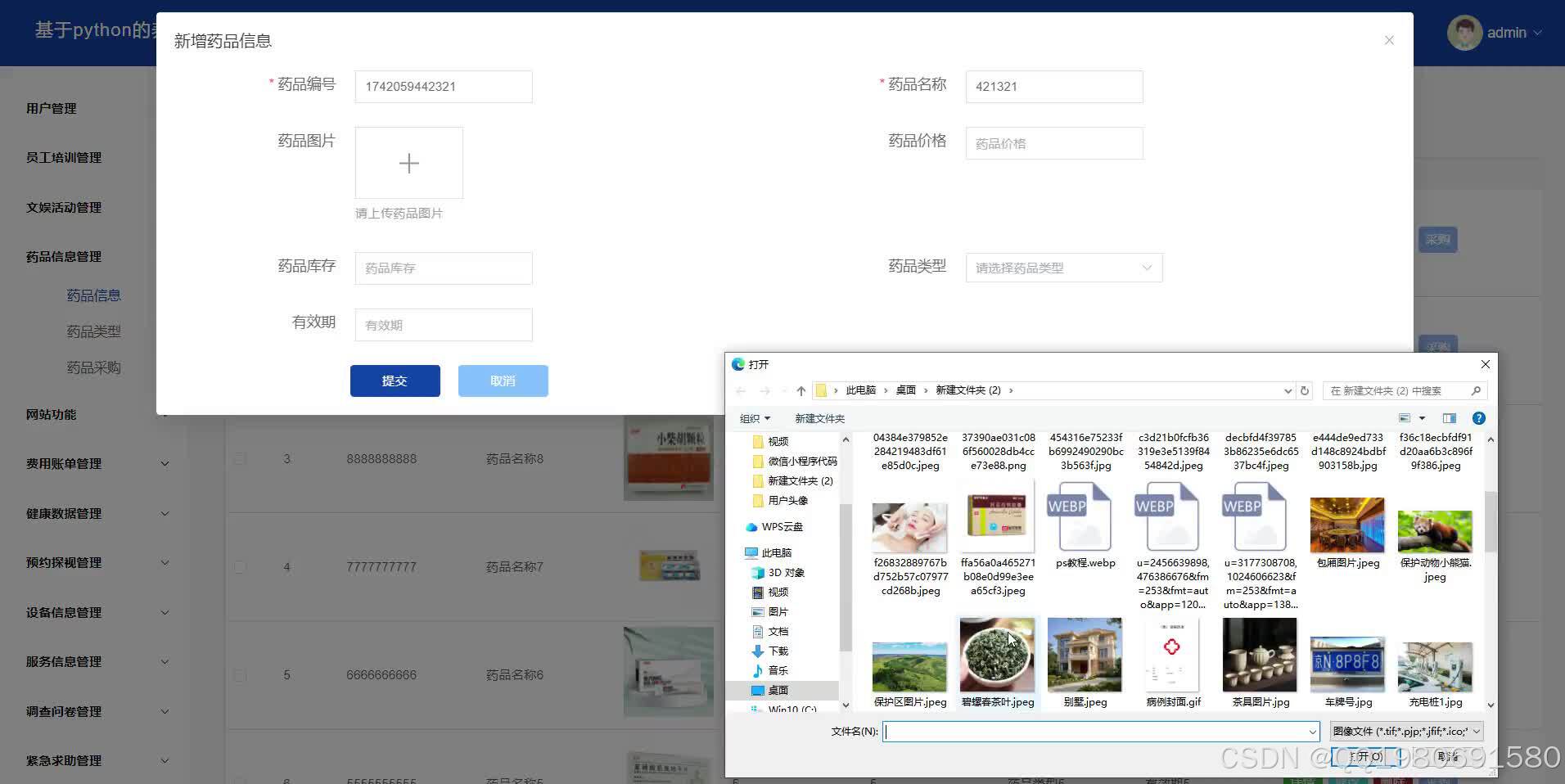Select 网站功能 in the sidebar
Image resolution: width=1565 pixels, height=784 pixels.
tap(50, 414)
